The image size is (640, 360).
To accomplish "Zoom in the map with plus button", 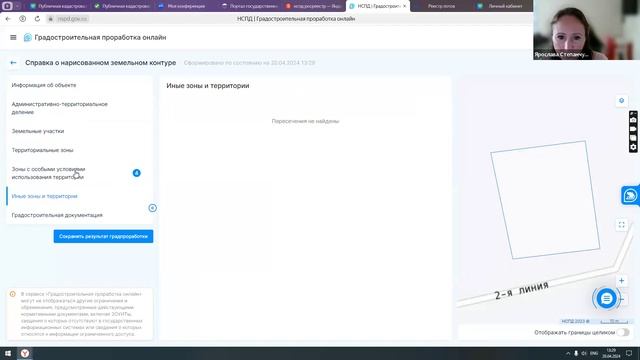I will pyautogui.click(x=621, y=280).
